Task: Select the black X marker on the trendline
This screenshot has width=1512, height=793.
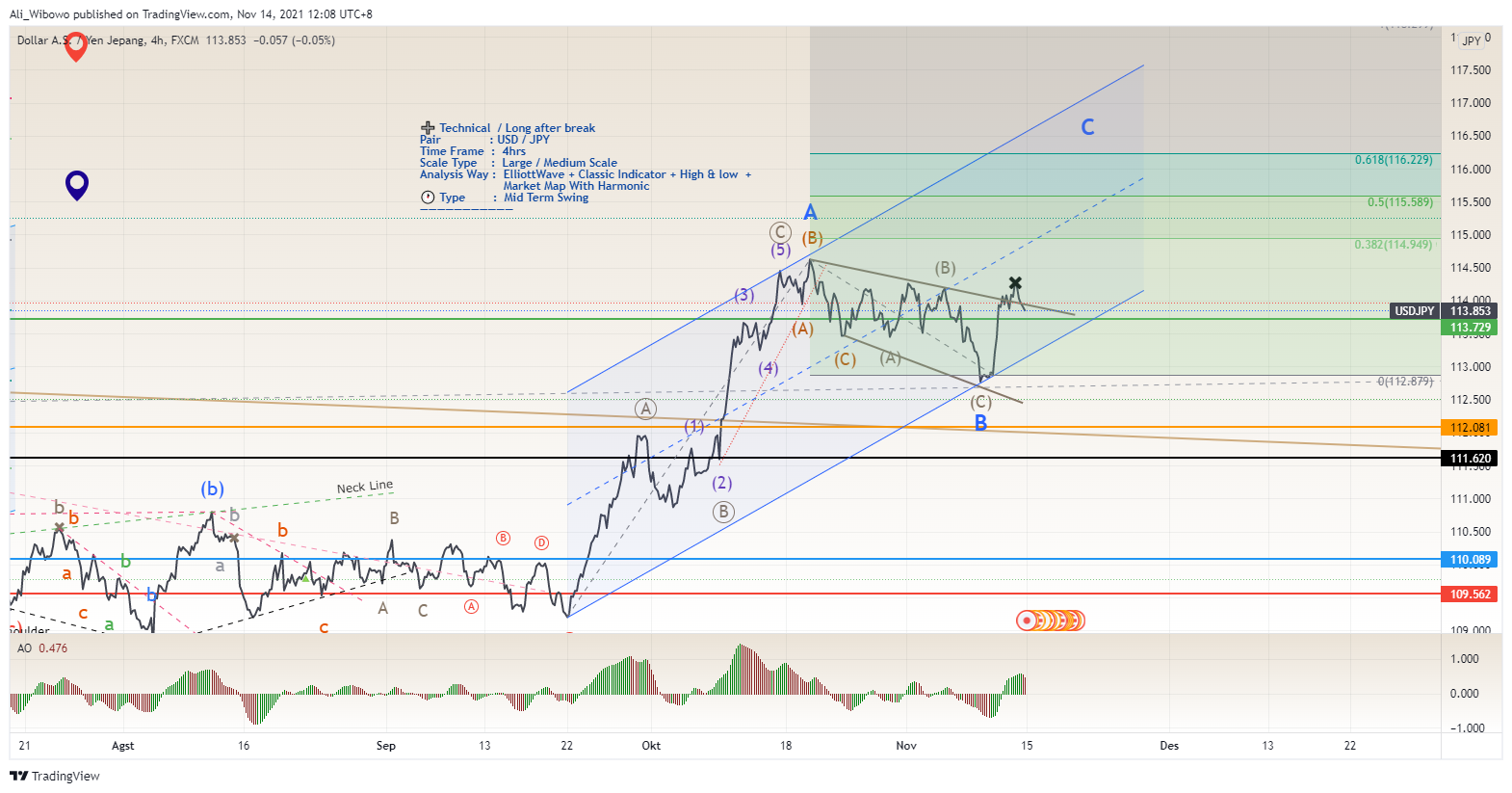Action: coord(1015,283)
